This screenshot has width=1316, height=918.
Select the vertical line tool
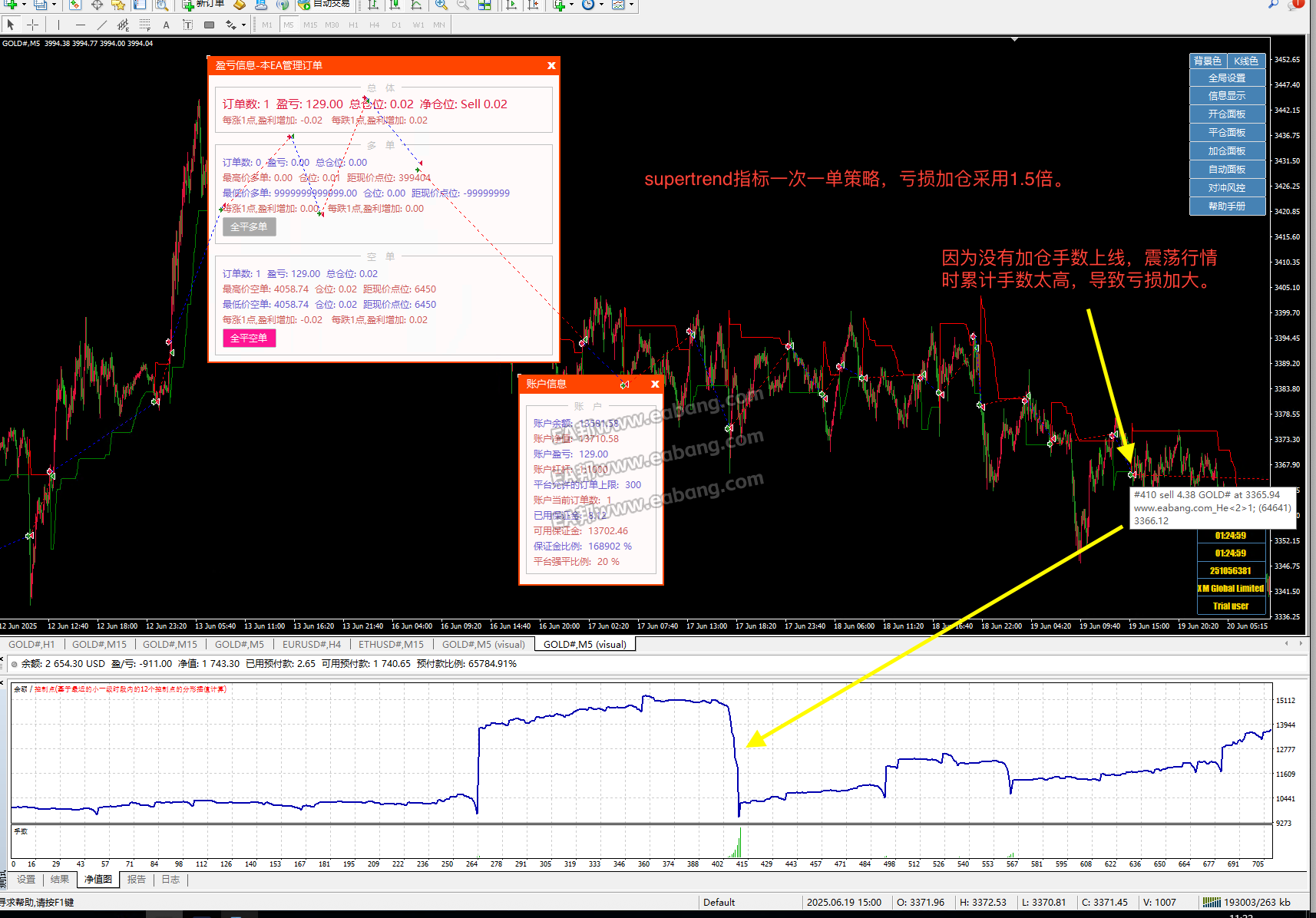pos(58,25)
